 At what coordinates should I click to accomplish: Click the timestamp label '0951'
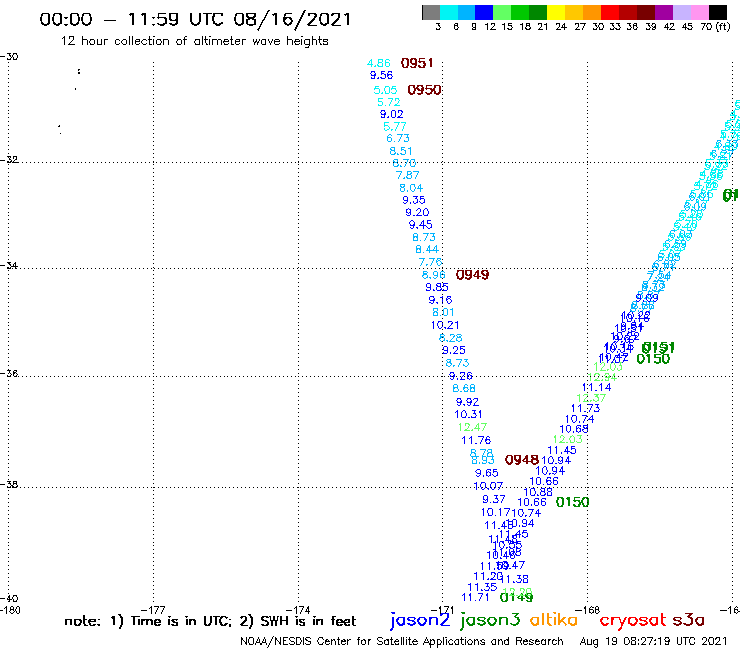[417, 63]
